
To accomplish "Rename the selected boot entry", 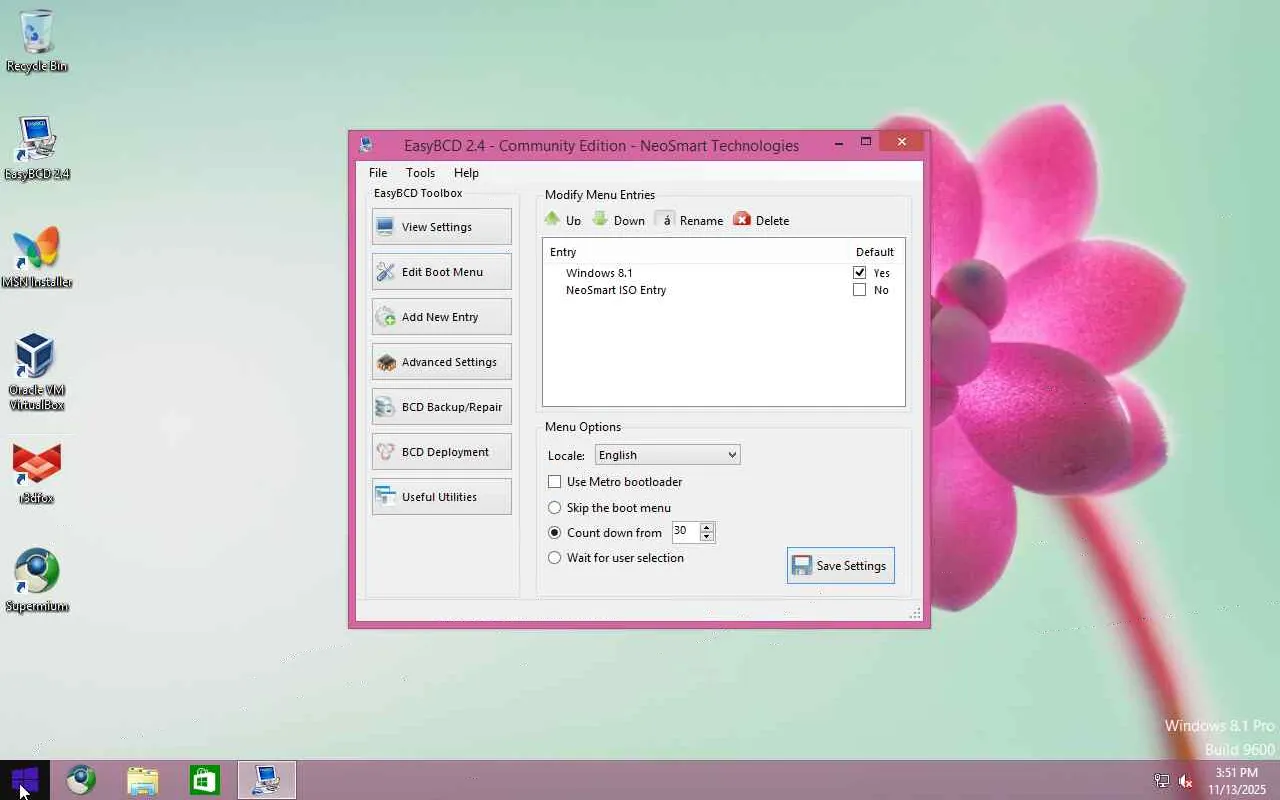I will (689, 220).
